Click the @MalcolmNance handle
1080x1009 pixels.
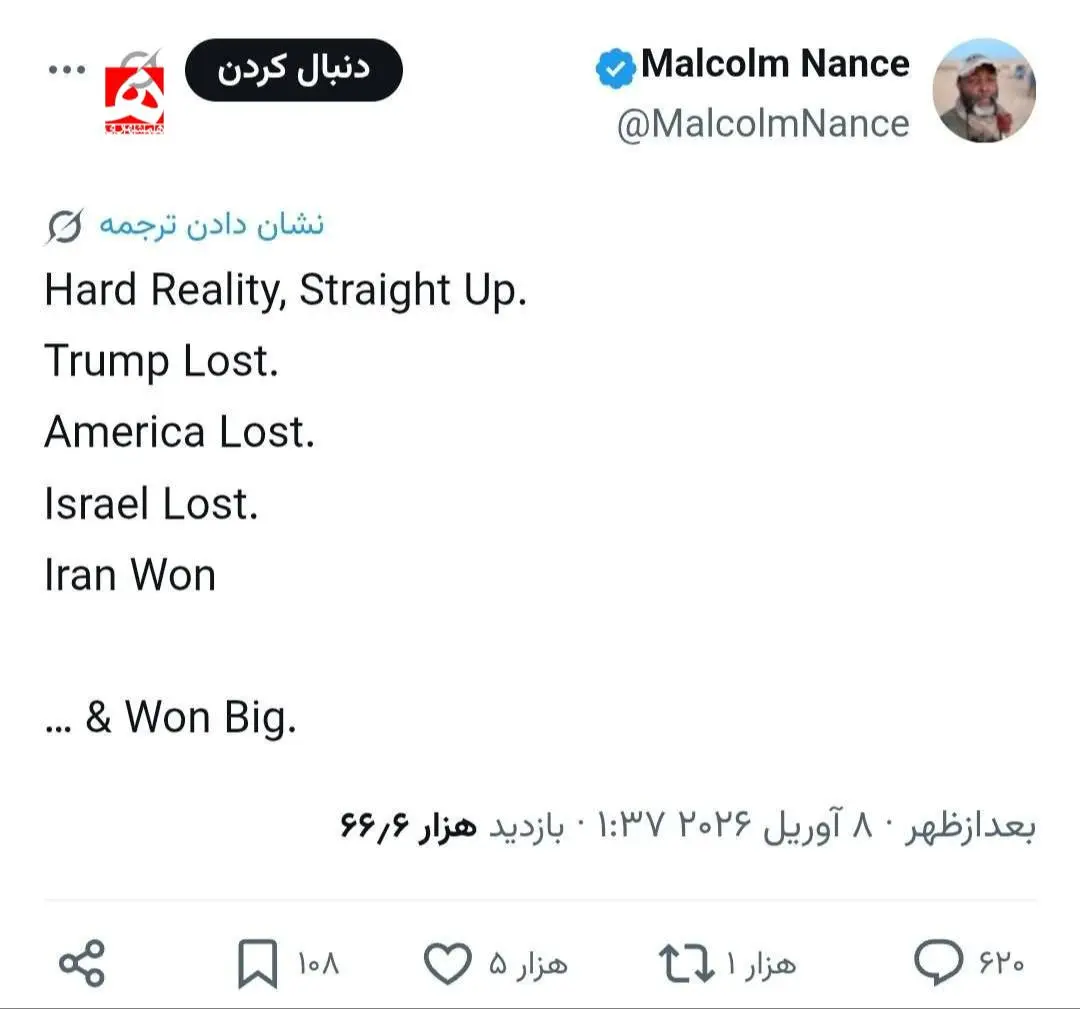click(763, 125)
